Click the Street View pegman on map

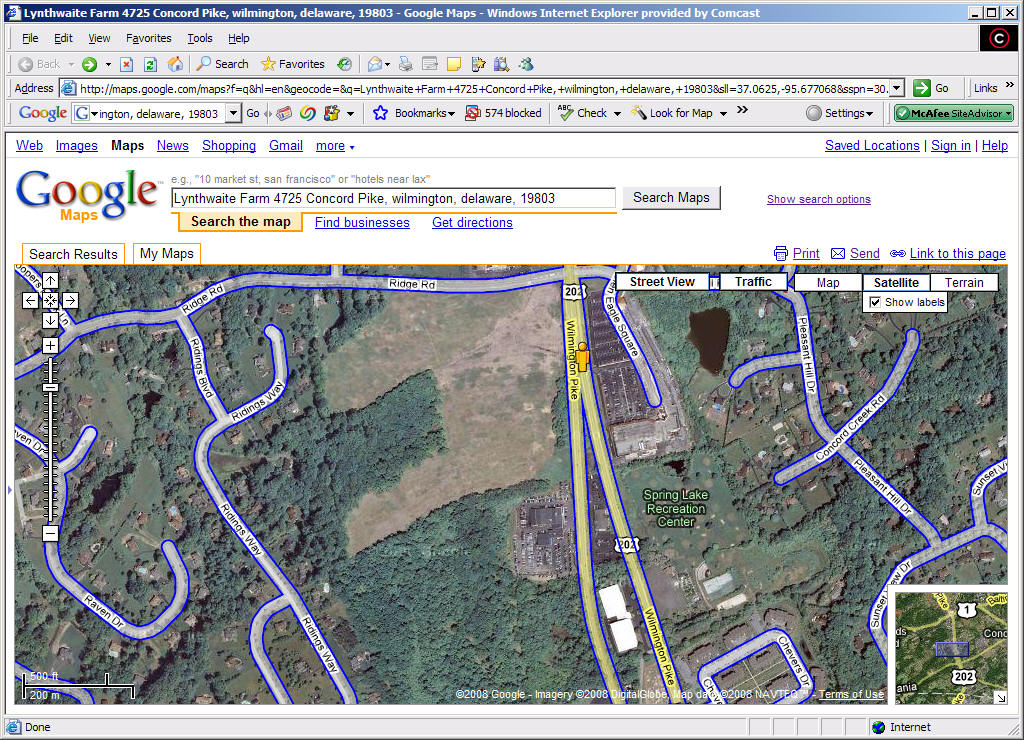pos(583,357)
